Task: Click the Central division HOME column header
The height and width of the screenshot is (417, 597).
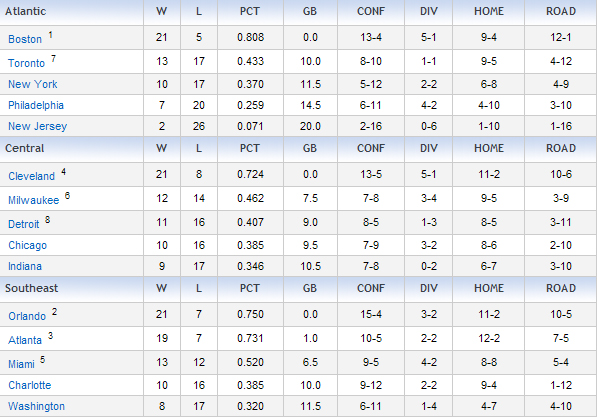Action: pos(489,149)
